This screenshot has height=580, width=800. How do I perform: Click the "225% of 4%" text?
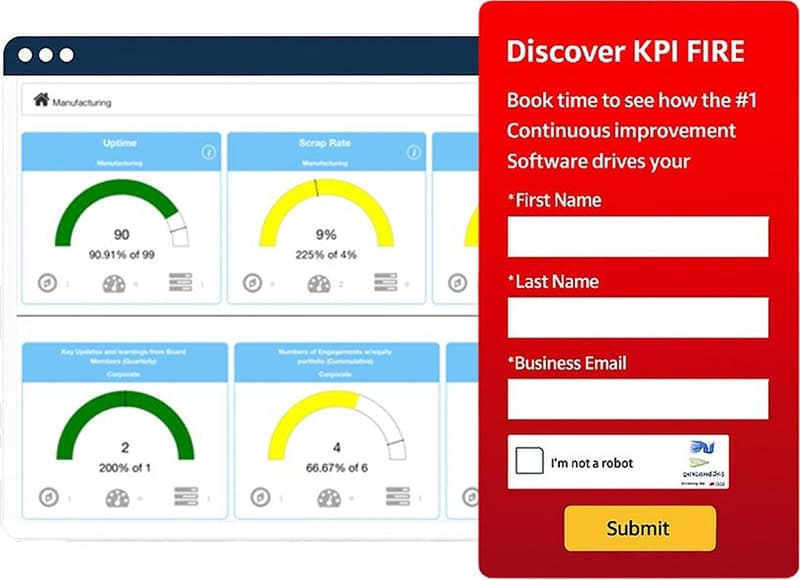(x=326, y=255)
